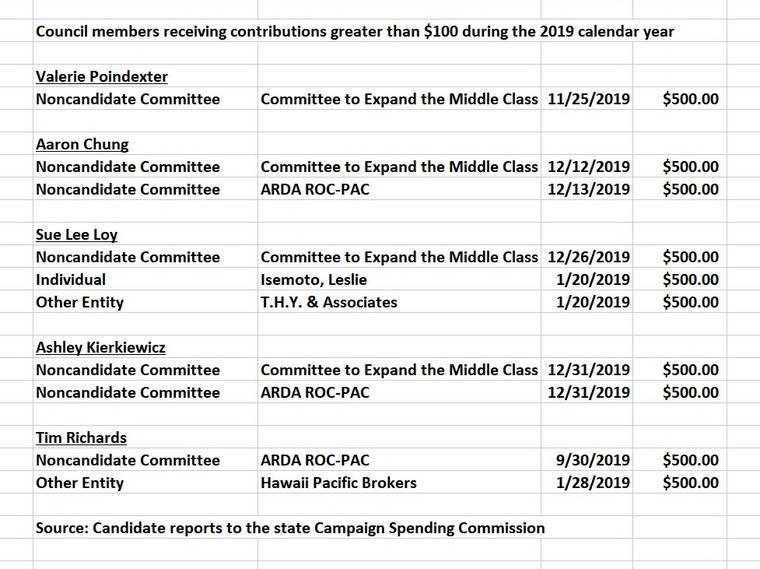
Task: Select the 11/25/2019 date cell
Action: pyautogui.click(x=589, y=99)
